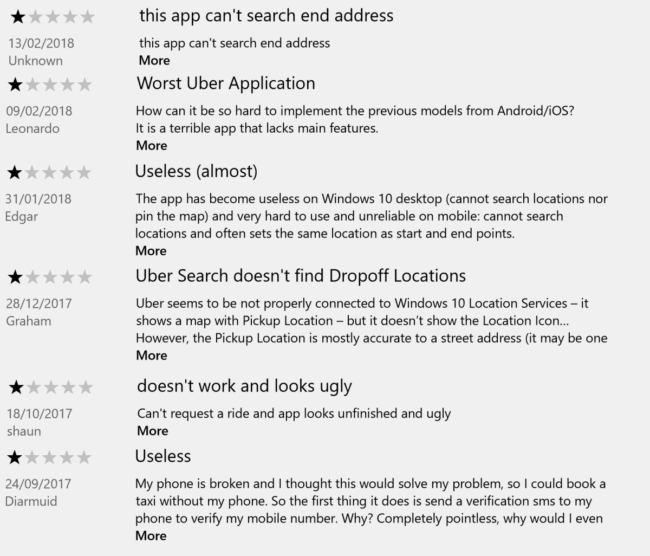The height and width of the screenshot is (556, 650).
Task: Click the filled star on Edgar's review
Action: point(15,172)
